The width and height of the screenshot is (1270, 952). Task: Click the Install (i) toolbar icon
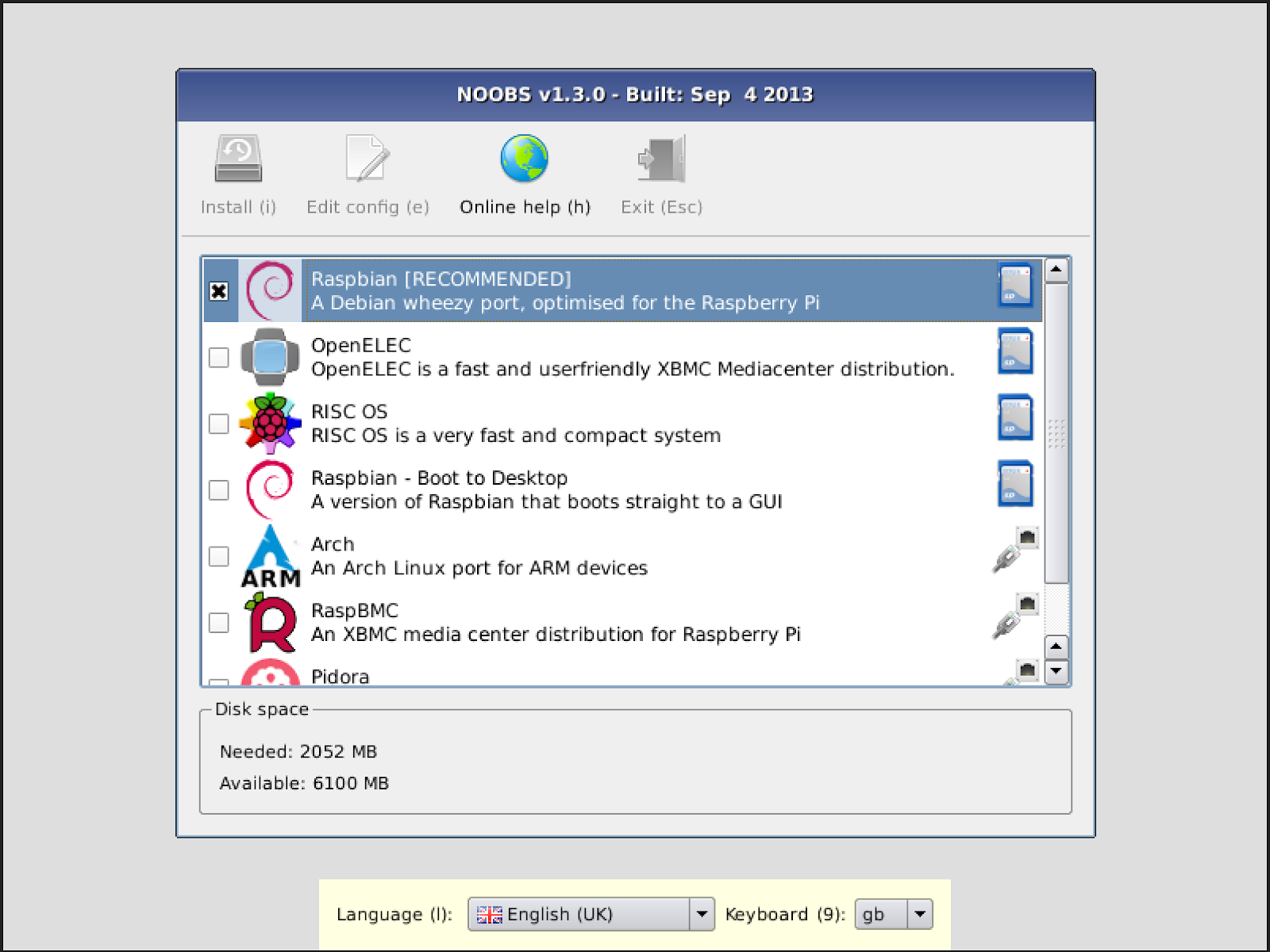(238, 159)
